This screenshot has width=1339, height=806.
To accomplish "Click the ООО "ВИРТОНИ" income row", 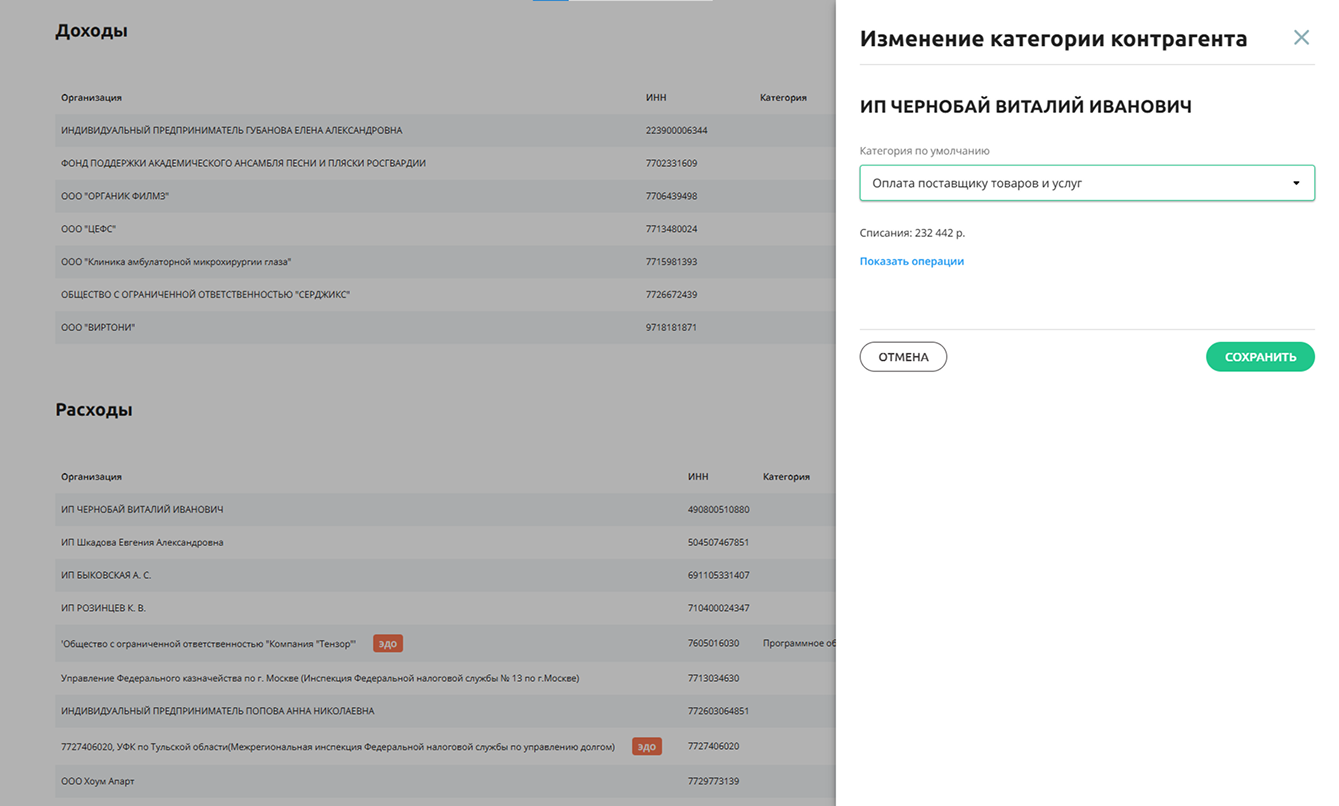I will (x=445, y=327).
